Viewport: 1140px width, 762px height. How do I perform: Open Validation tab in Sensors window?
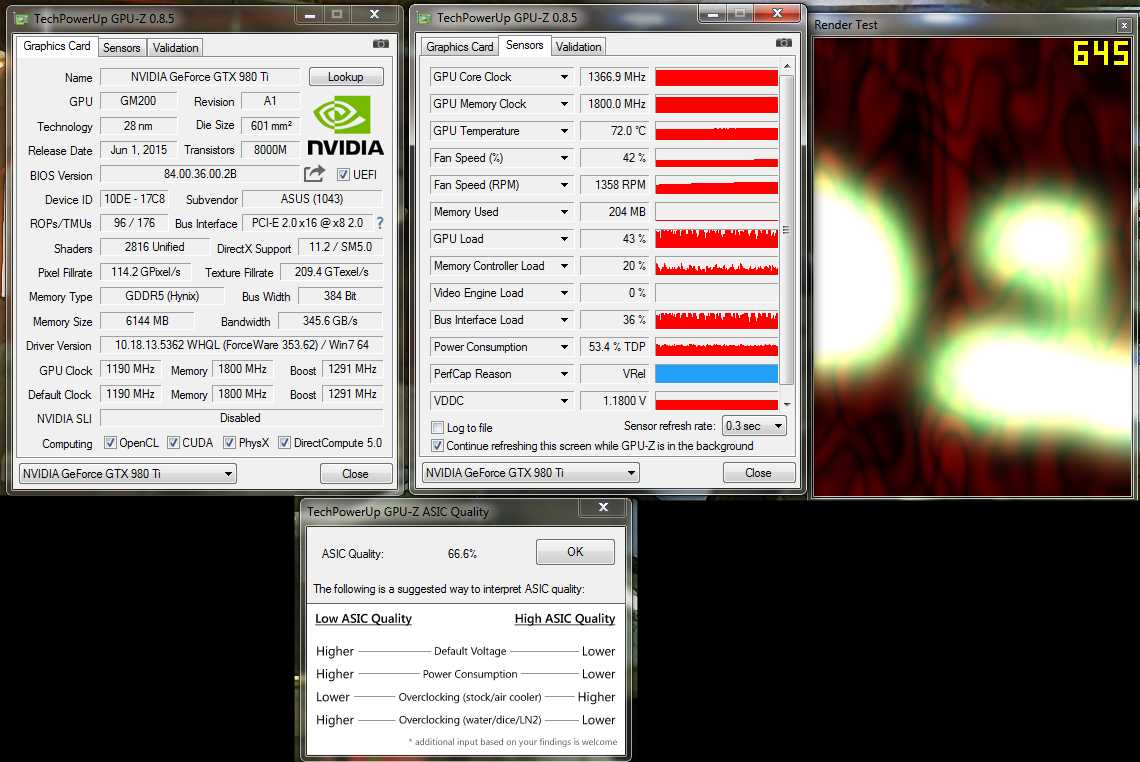pyautogui.click(x=579, y=47)
